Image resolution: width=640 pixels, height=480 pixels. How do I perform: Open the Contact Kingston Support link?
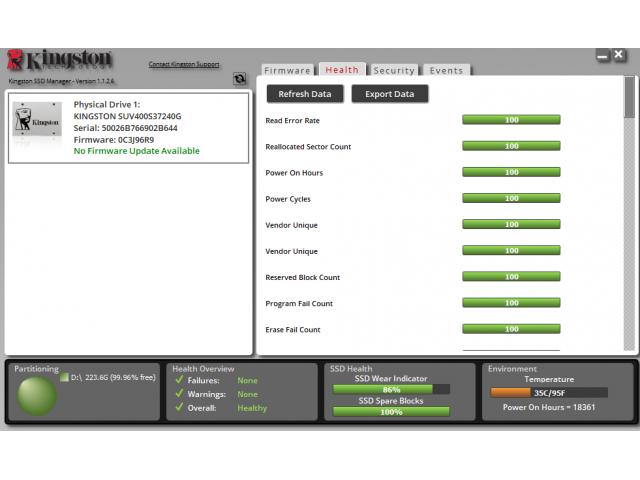point(184,64)
